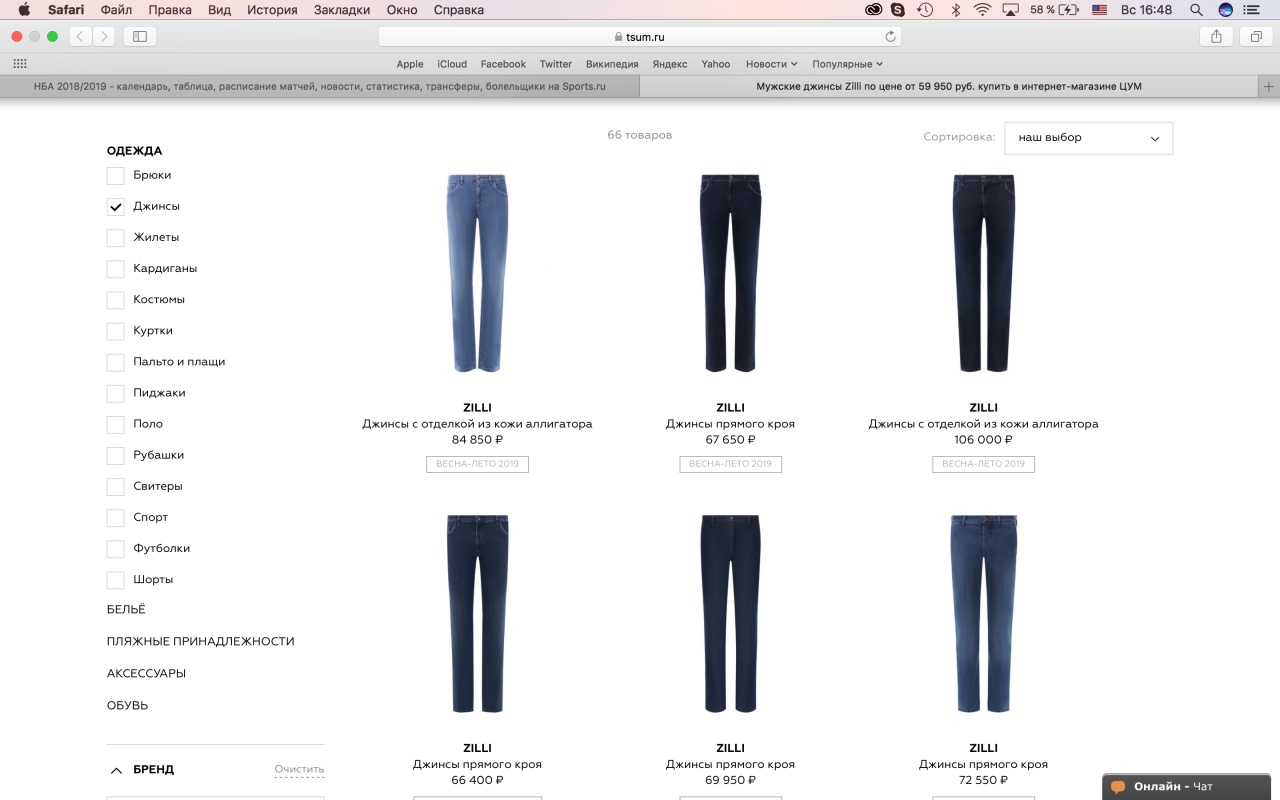
Task: Open the sort dropdown 'наш выбор'
Action: [x=1088, y=138]
